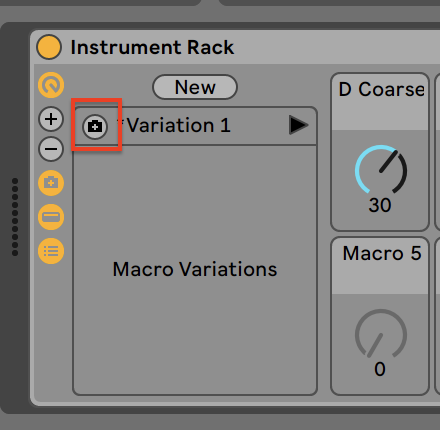Image resolution: width=440 pixels, height=430 pixels.
Task: Toggle the Macro Controls visibility knob icon
Action: coord(51,85)
